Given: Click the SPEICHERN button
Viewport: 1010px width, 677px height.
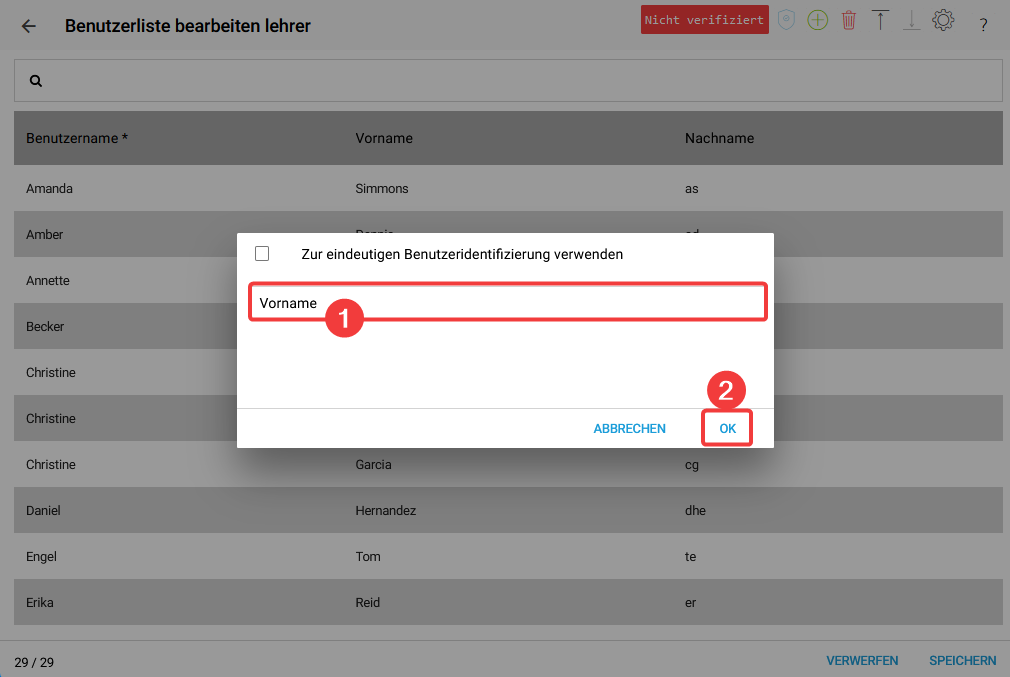Looking at the screenshot, I should [x=962, y=661].
